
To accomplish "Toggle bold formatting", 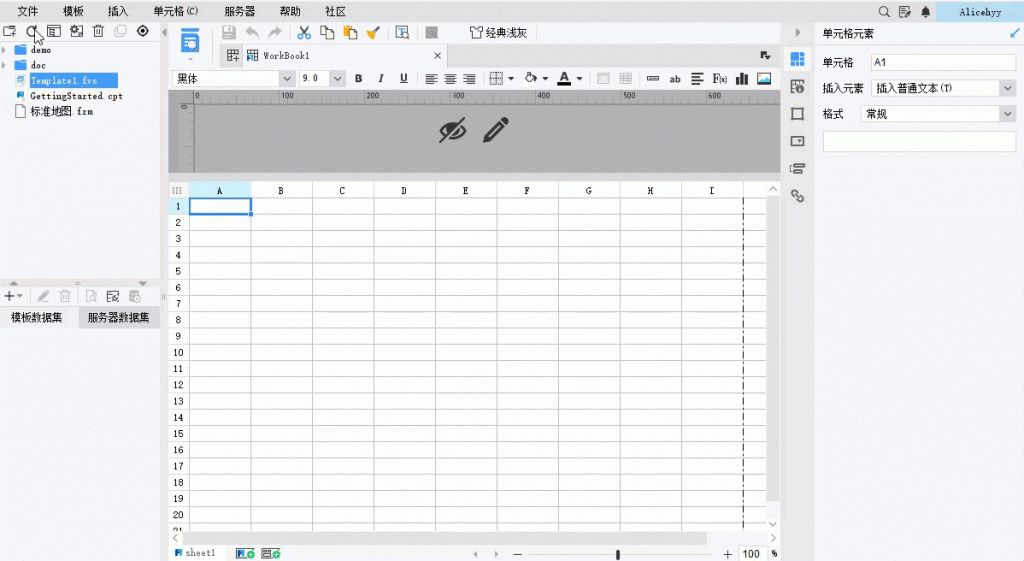I will (x=359, y=79).
